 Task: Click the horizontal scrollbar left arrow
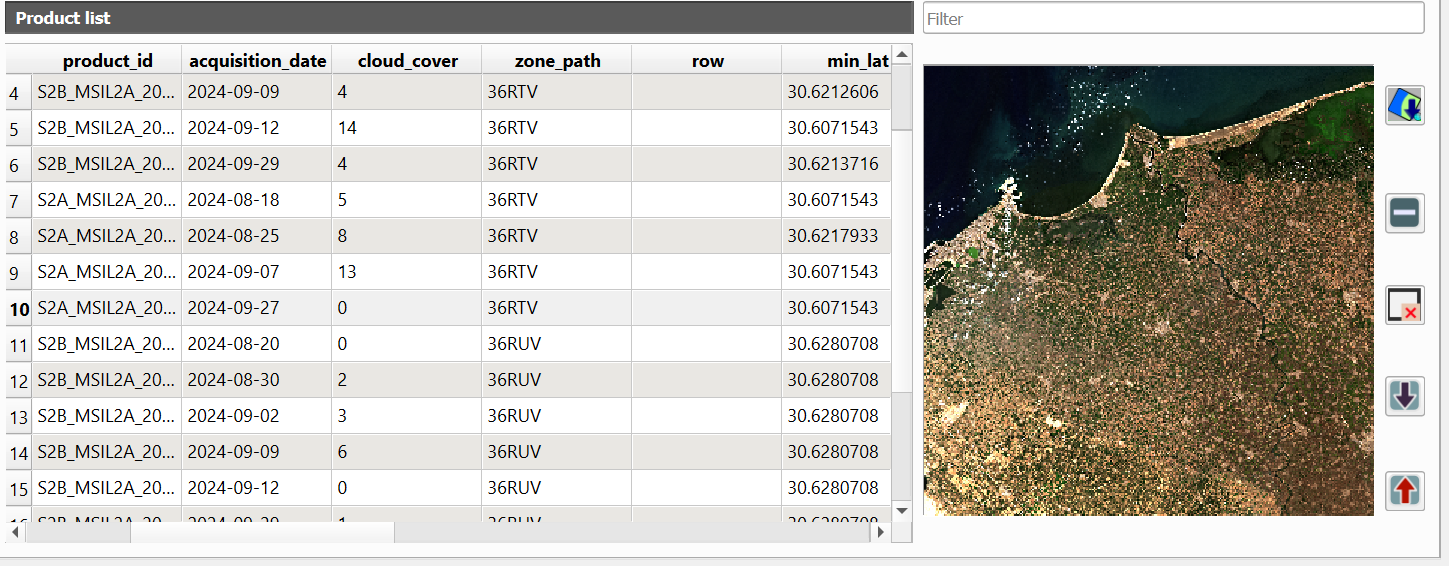pyautogui.click(x=15, y=533)
